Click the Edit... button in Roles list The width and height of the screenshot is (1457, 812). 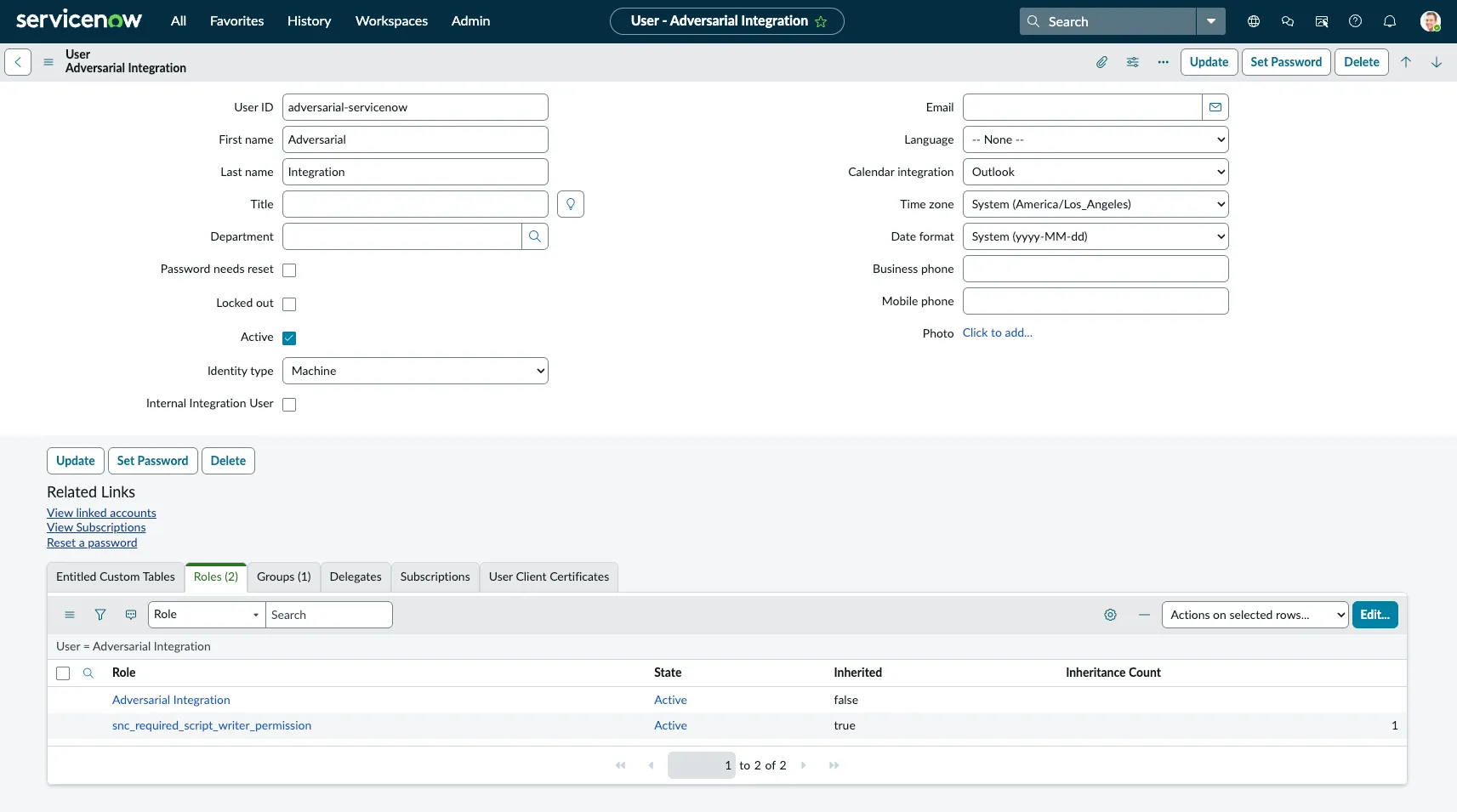coord(1375,615)
